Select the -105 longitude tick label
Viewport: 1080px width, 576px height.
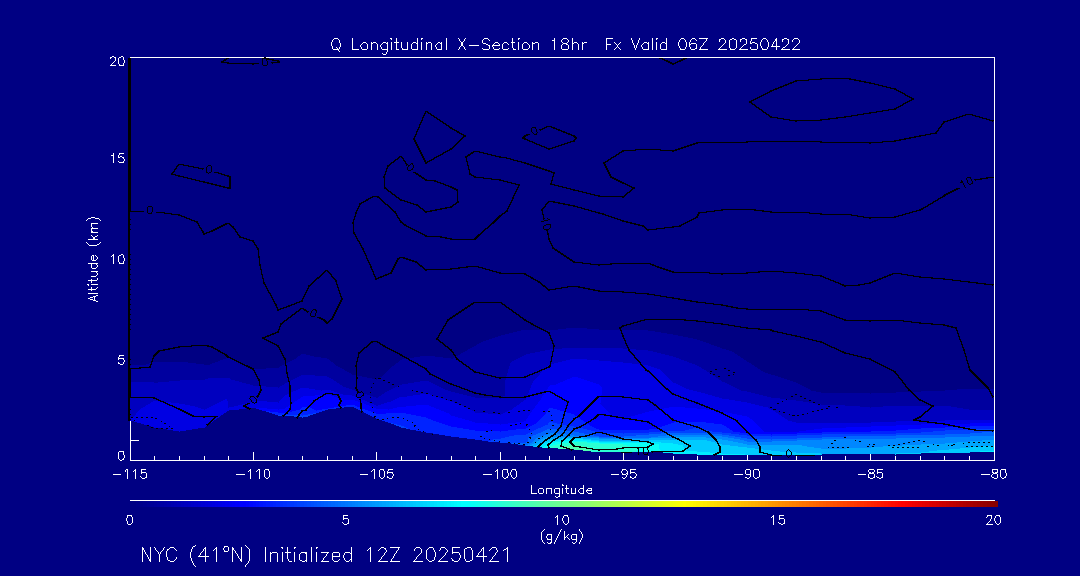tap(376, 475)
